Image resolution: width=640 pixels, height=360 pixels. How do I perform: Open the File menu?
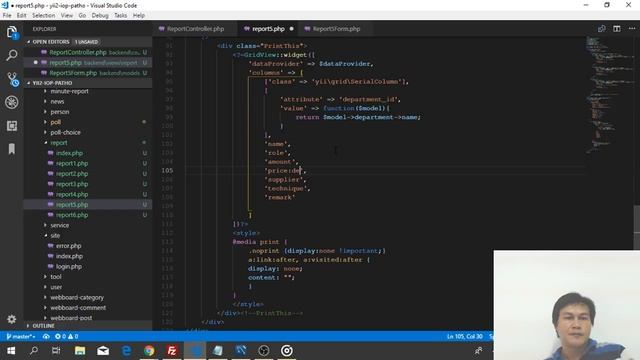(7, 16)
